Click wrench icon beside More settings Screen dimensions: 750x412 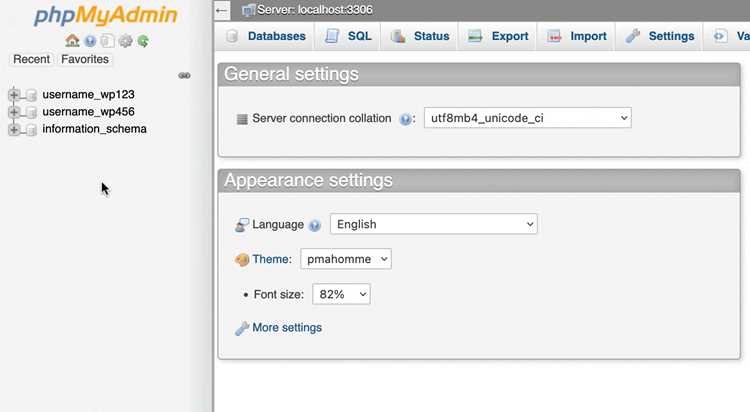click(x=242, y=328)
